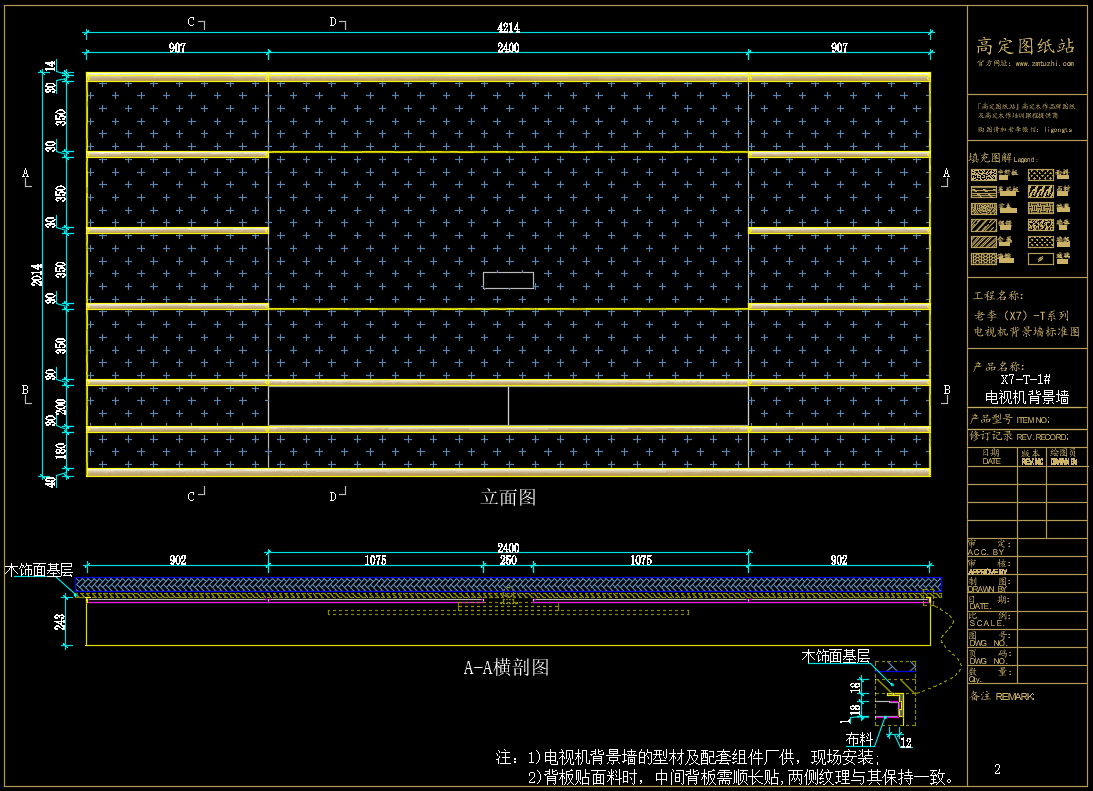Click the A-A横剖图 section title

pyautogui.click(x=506, y=667)
